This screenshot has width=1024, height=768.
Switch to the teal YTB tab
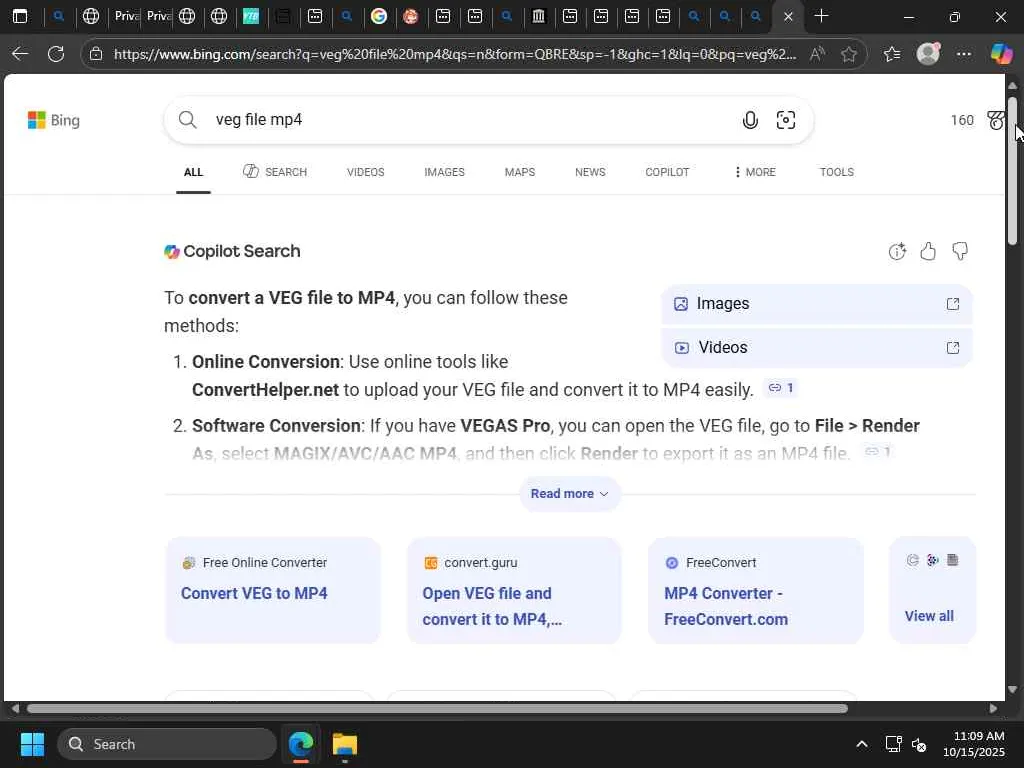tap(251, 16)
